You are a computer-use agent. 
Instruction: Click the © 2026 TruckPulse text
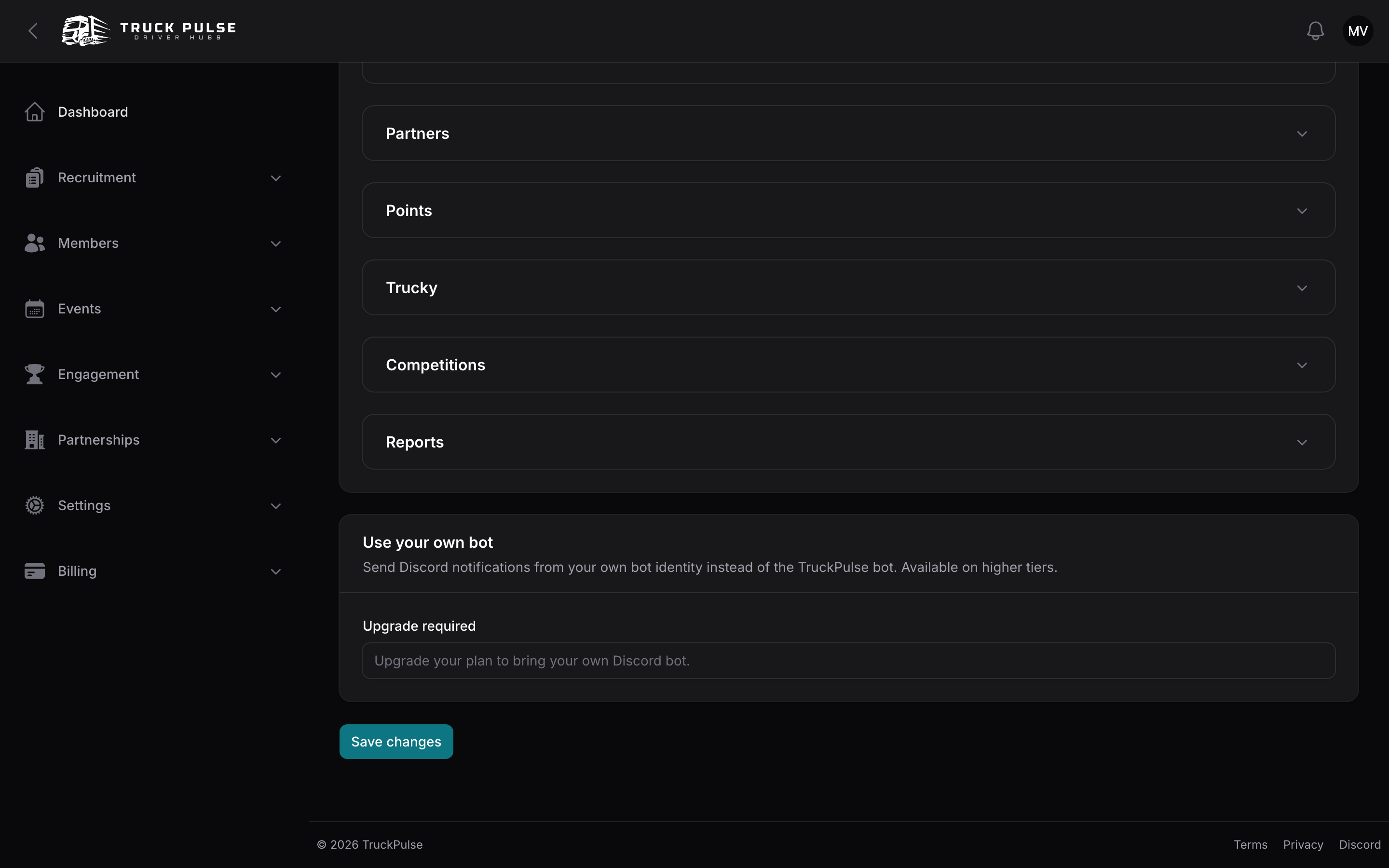tap(369, 844)
